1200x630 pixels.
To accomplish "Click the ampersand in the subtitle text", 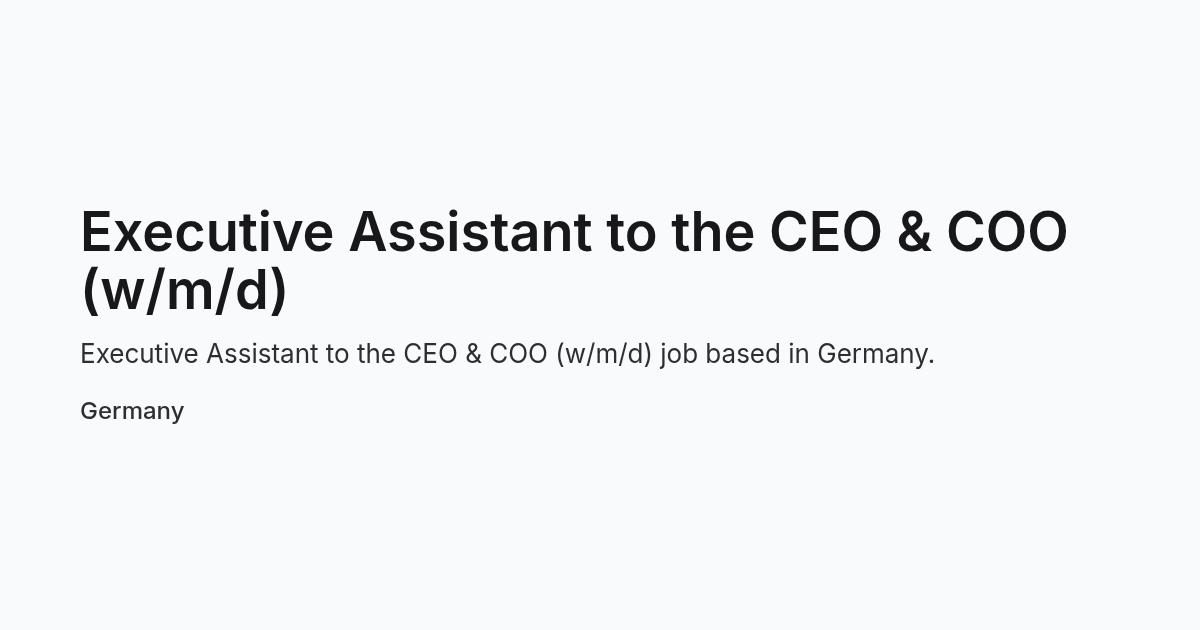I will click(473, 354).
